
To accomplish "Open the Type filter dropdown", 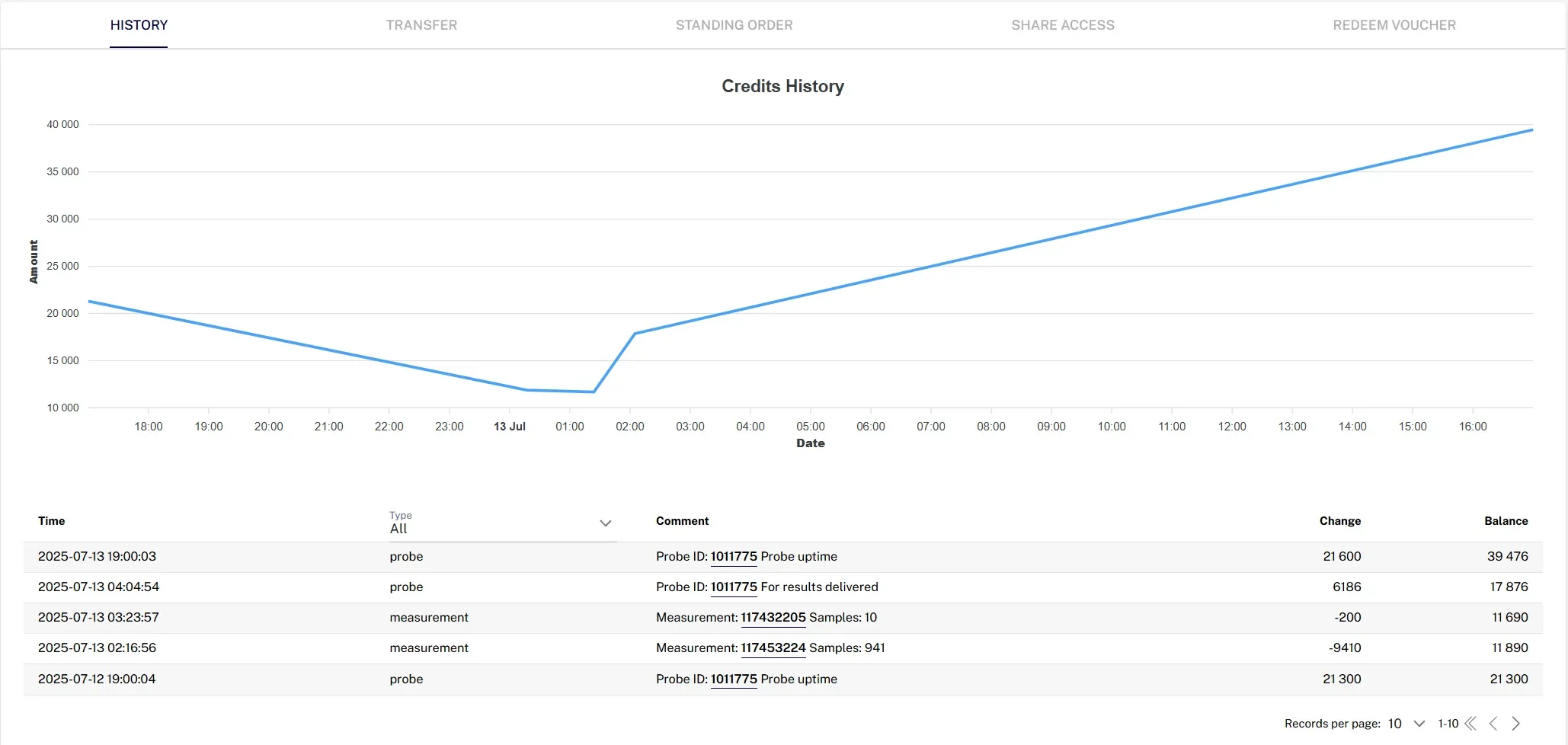I will [502, 523].
